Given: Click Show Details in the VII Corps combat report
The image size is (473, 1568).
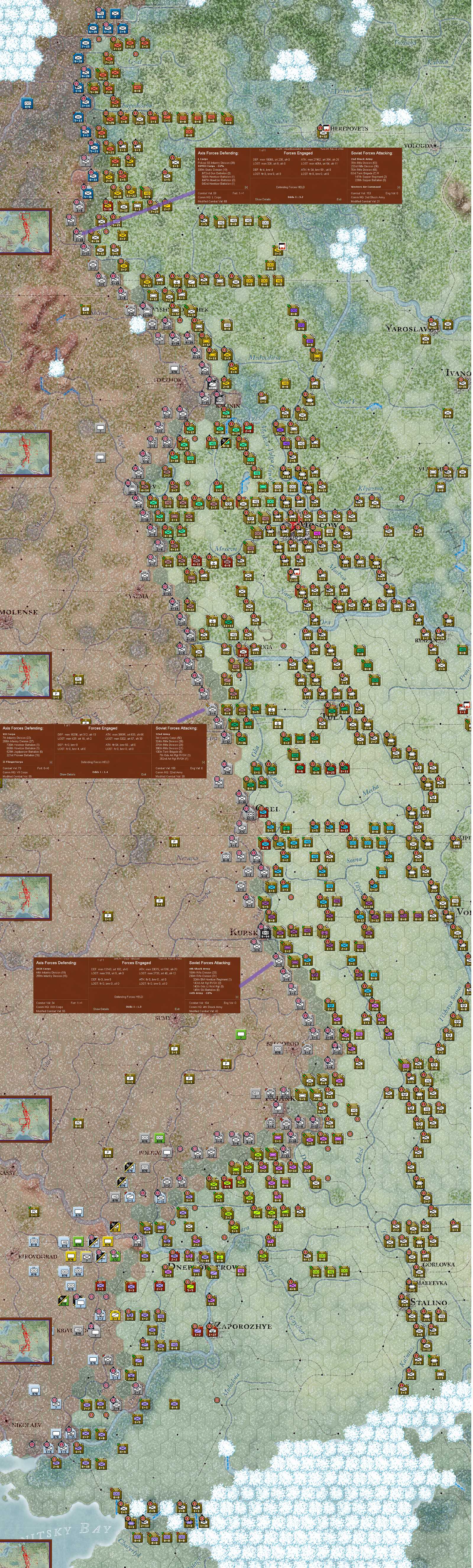Looking at the screenshot, I should click(67, 774).
